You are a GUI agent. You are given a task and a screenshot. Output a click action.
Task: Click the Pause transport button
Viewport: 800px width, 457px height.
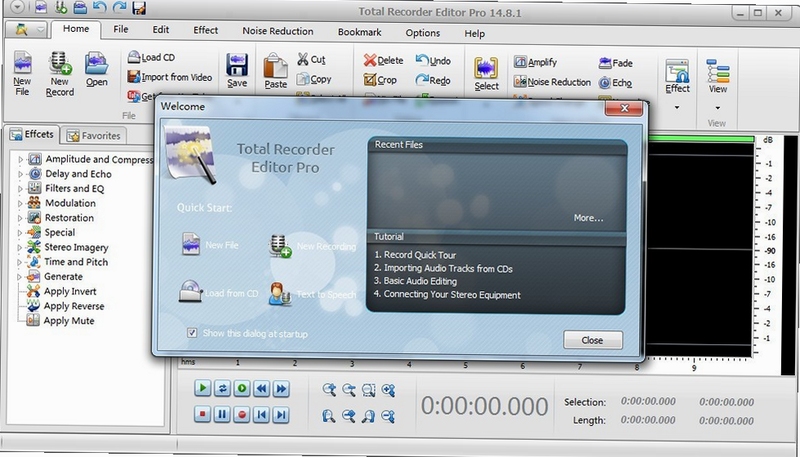pyautogui.click(x=222, y=415)
